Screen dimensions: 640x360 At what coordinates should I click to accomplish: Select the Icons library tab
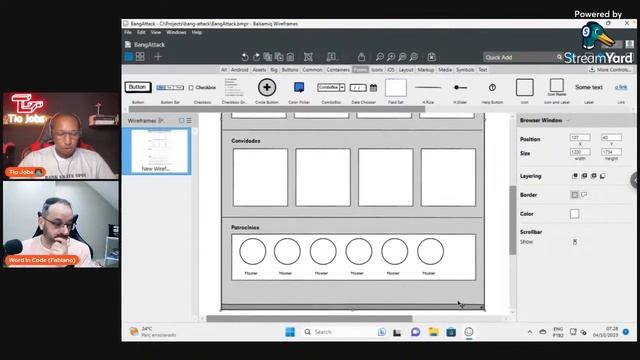(x=377, y=70)
